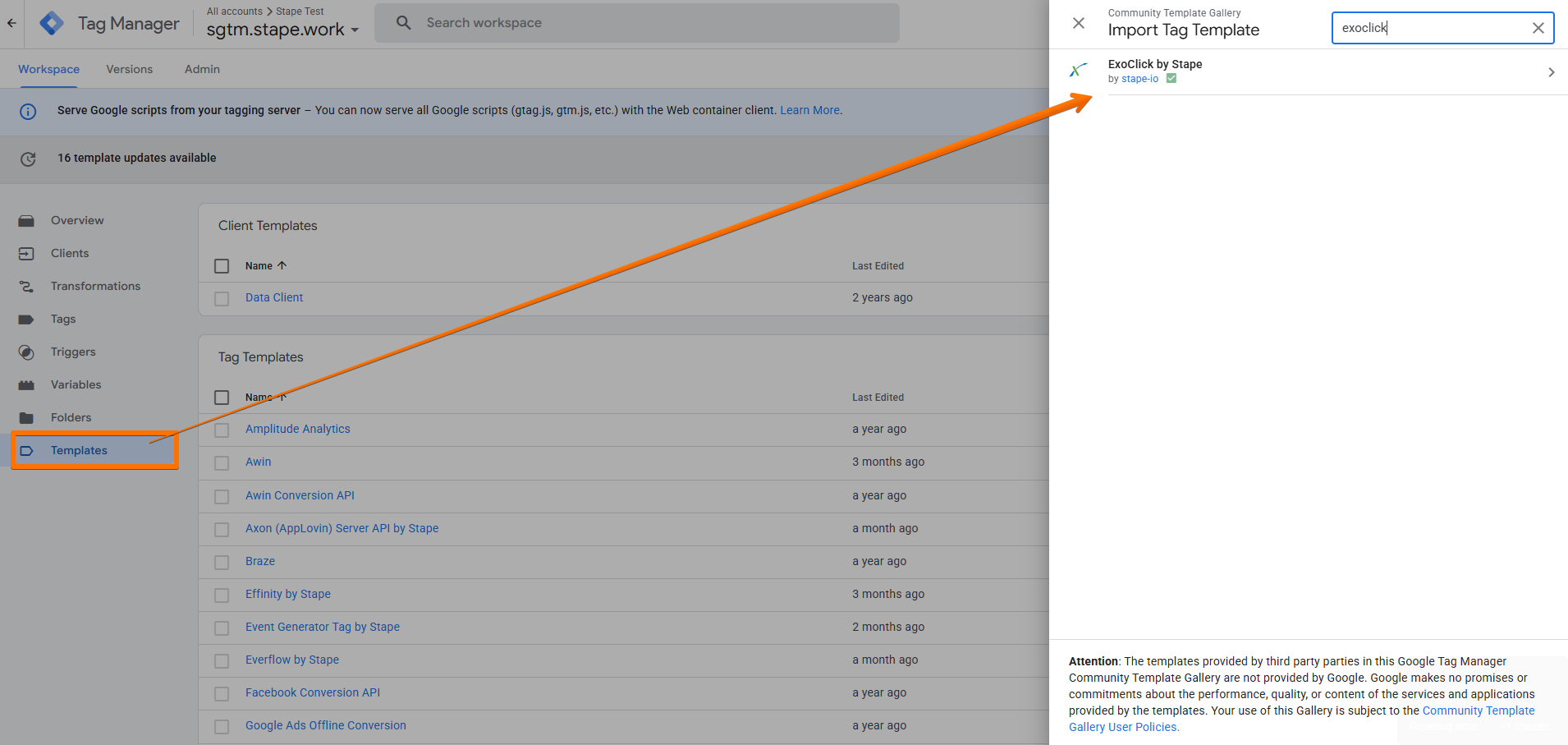Check the Braze template checkbox

click(x=222, y=563)
